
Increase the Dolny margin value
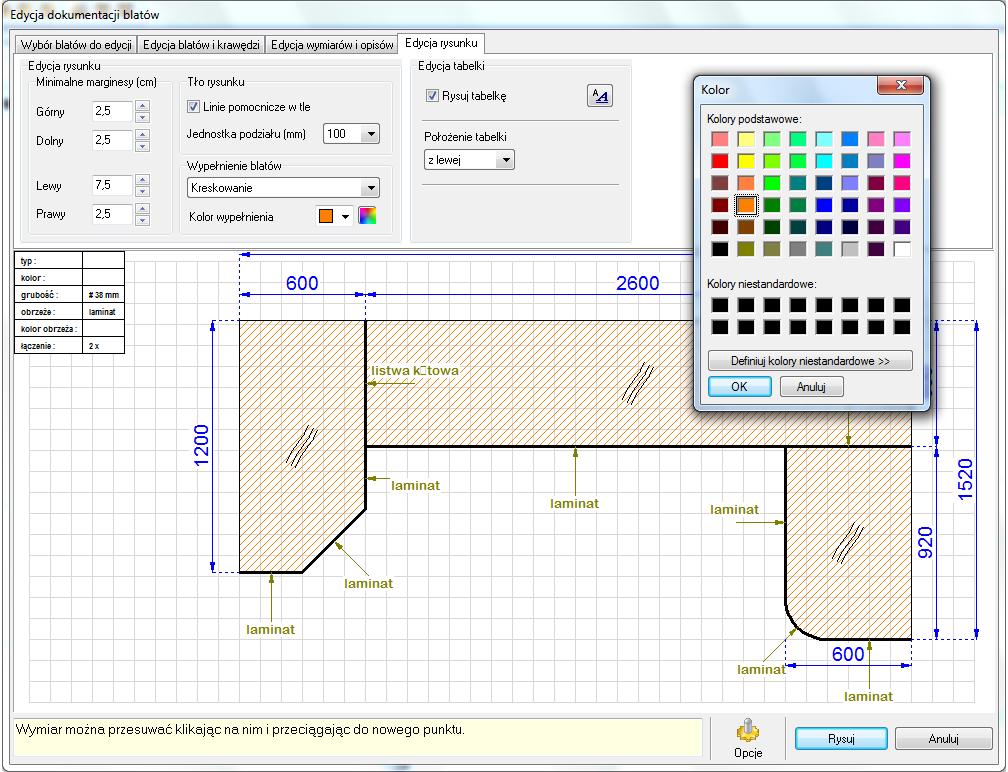(143, 134)
